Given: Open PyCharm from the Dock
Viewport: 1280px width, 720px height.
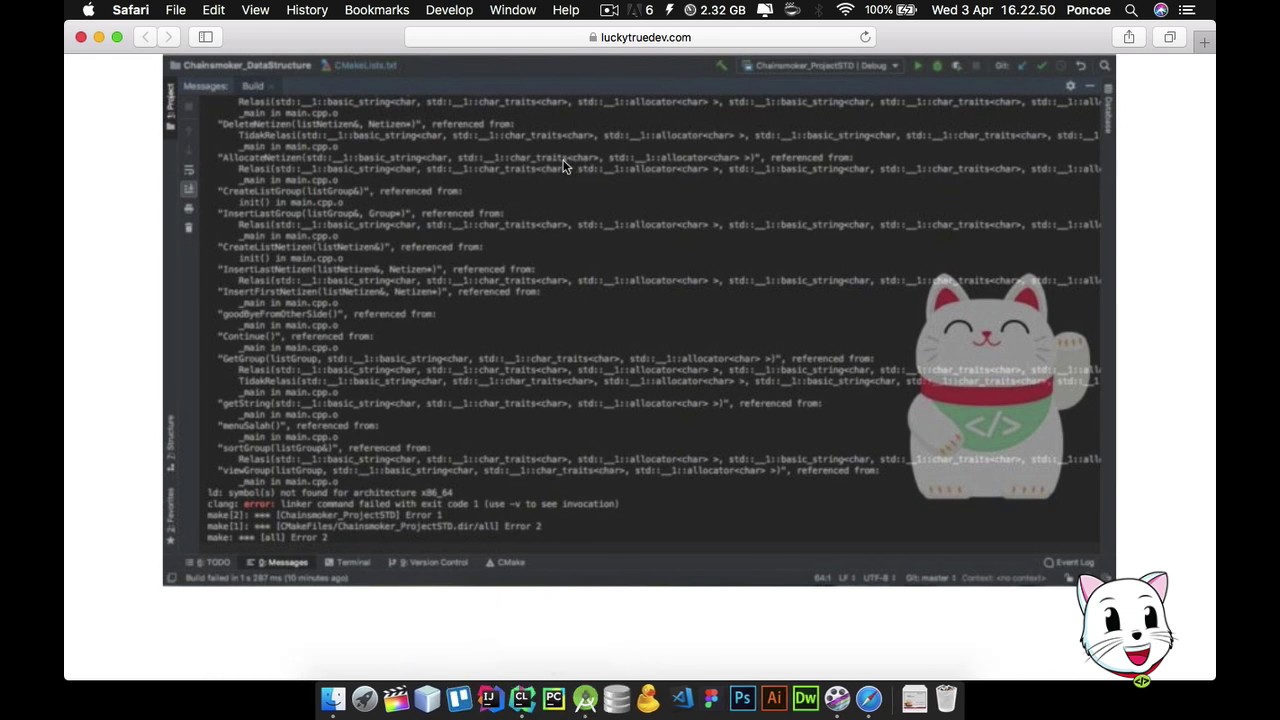Looking at the screenshot, I should point(553,698).
